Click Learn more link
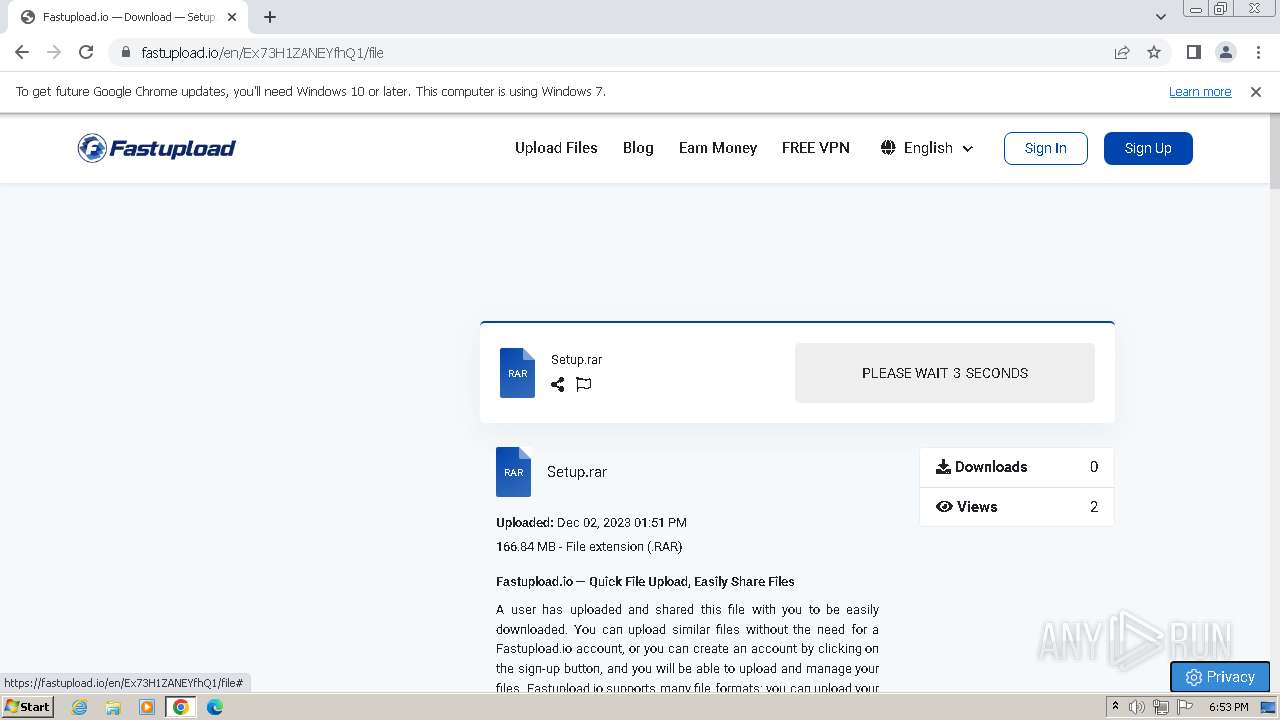1280x720 pixels. 1200,91
